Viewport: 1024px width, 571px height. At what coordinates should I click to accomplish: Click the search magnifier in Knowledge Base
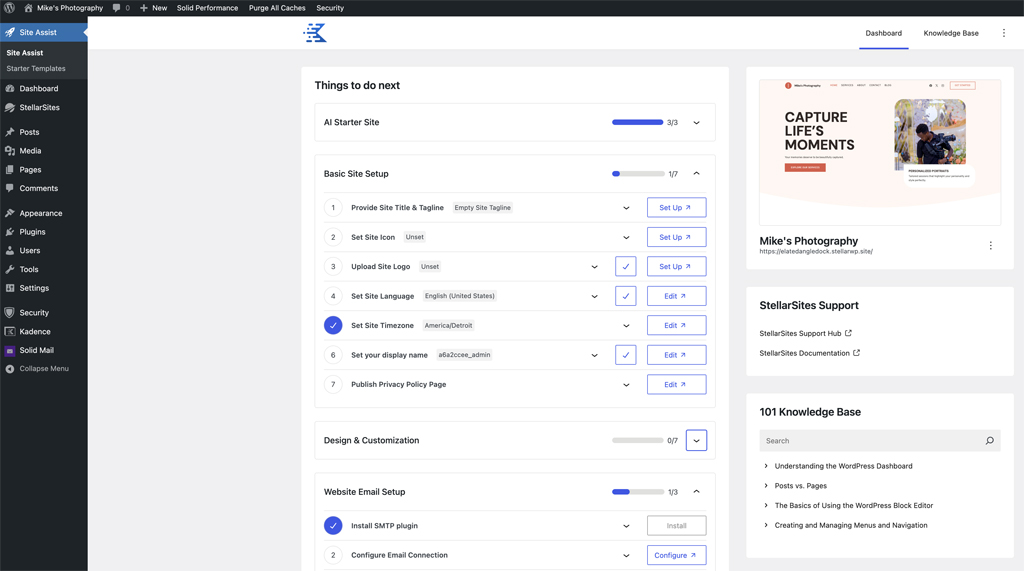tap(989, 441)
